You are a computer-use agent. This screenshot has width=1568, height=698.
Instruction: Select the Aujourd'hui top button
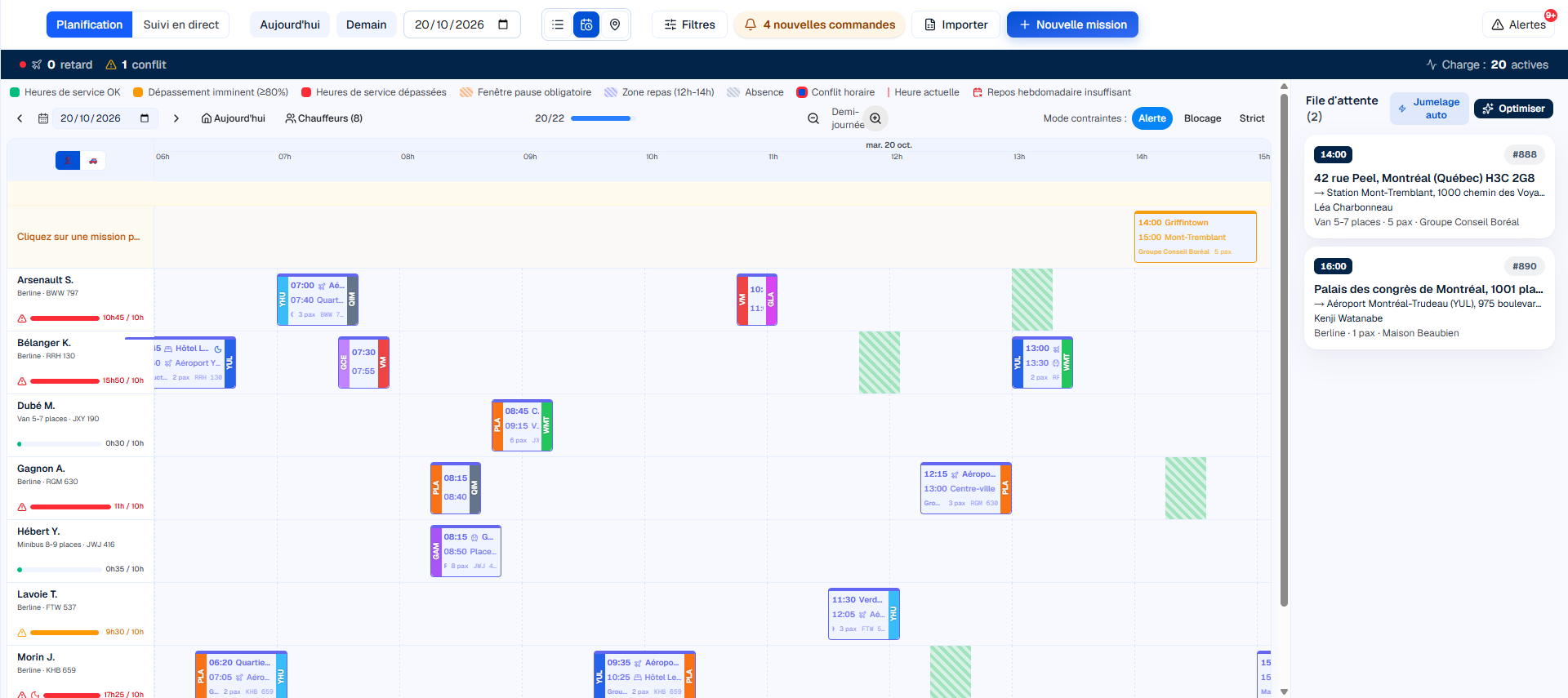click(290, 24)
